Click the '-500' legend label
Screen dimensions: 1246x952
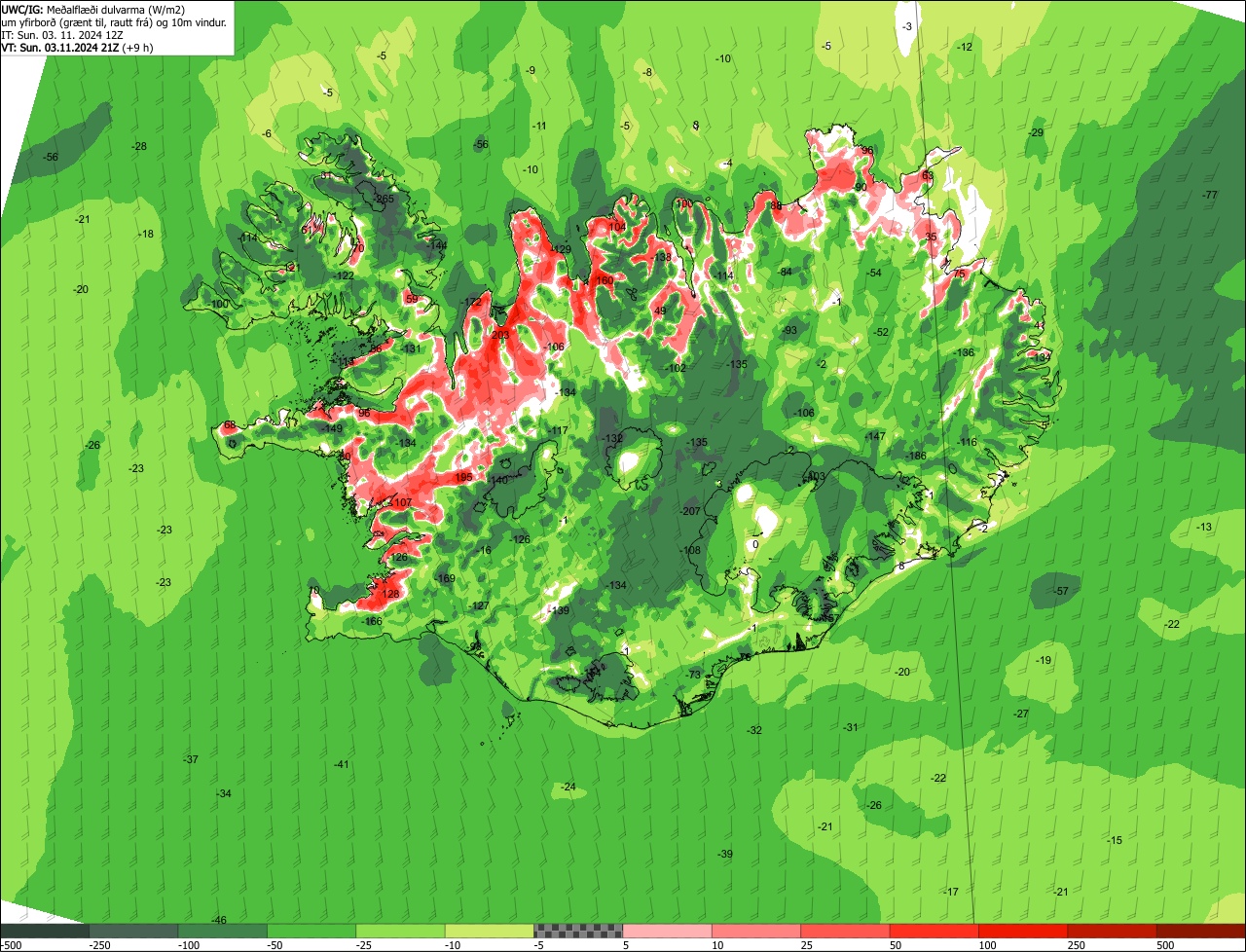point(11,945)
